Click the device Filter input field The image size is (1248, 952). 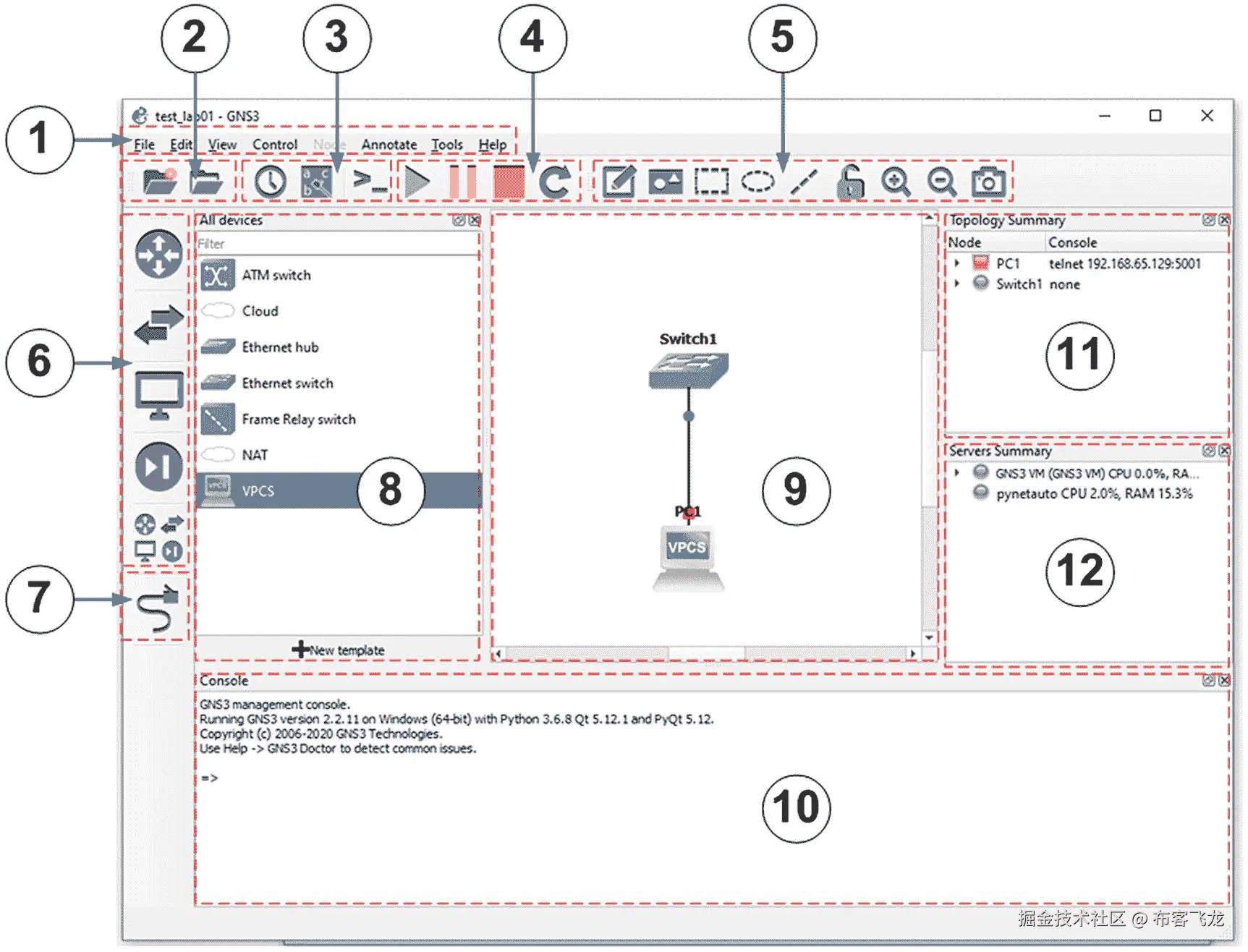click(x=336, y=244)
